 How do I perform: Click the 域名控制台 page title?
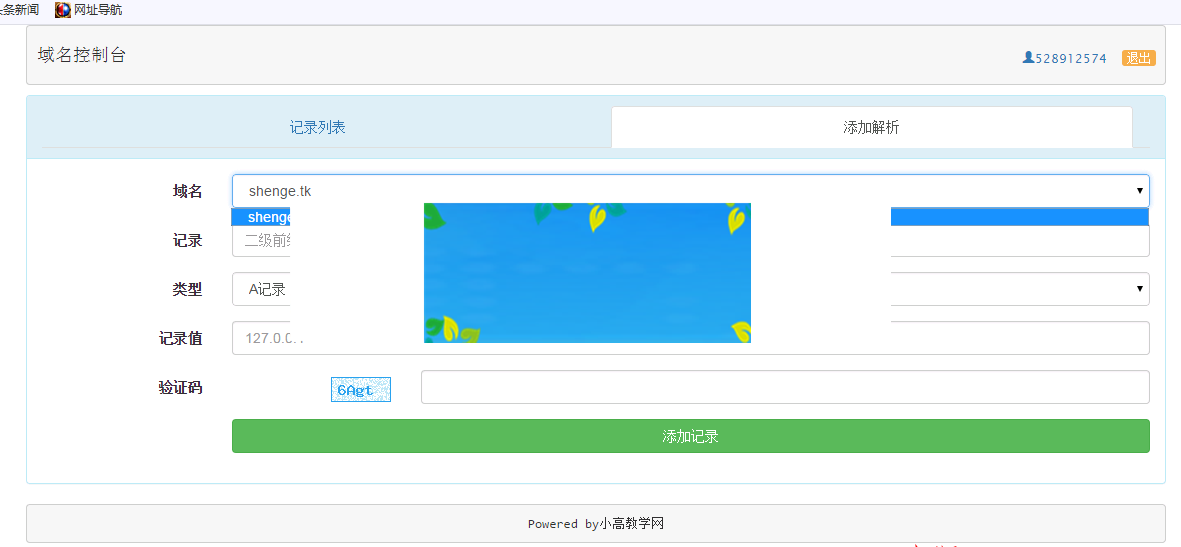click(x=82, y=55)
